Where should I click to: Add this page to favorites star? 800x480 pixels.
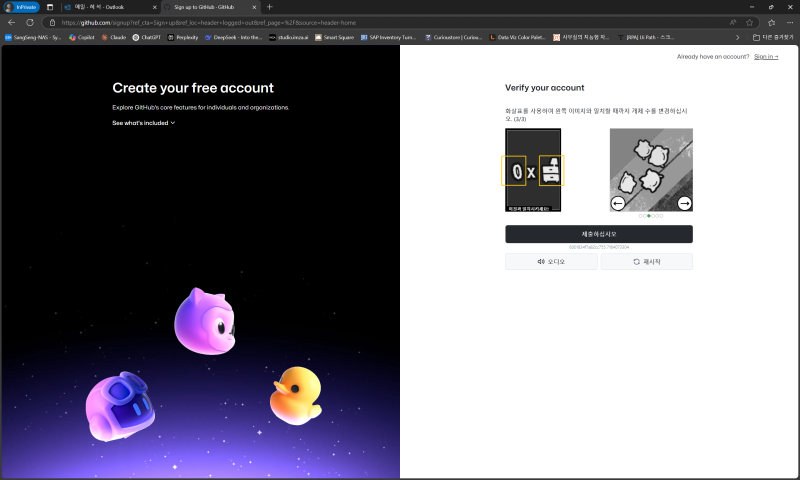[749, 22]
